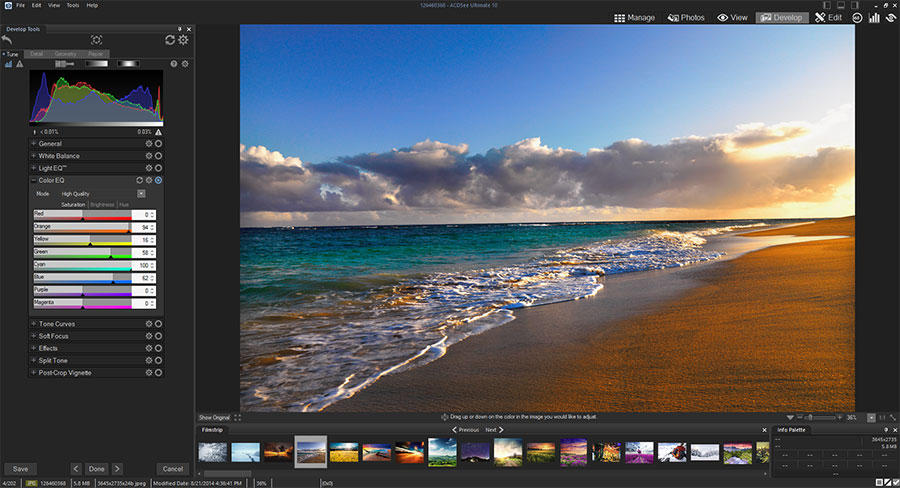Go to Previous image in filmstrip

(x=465, y=429)
